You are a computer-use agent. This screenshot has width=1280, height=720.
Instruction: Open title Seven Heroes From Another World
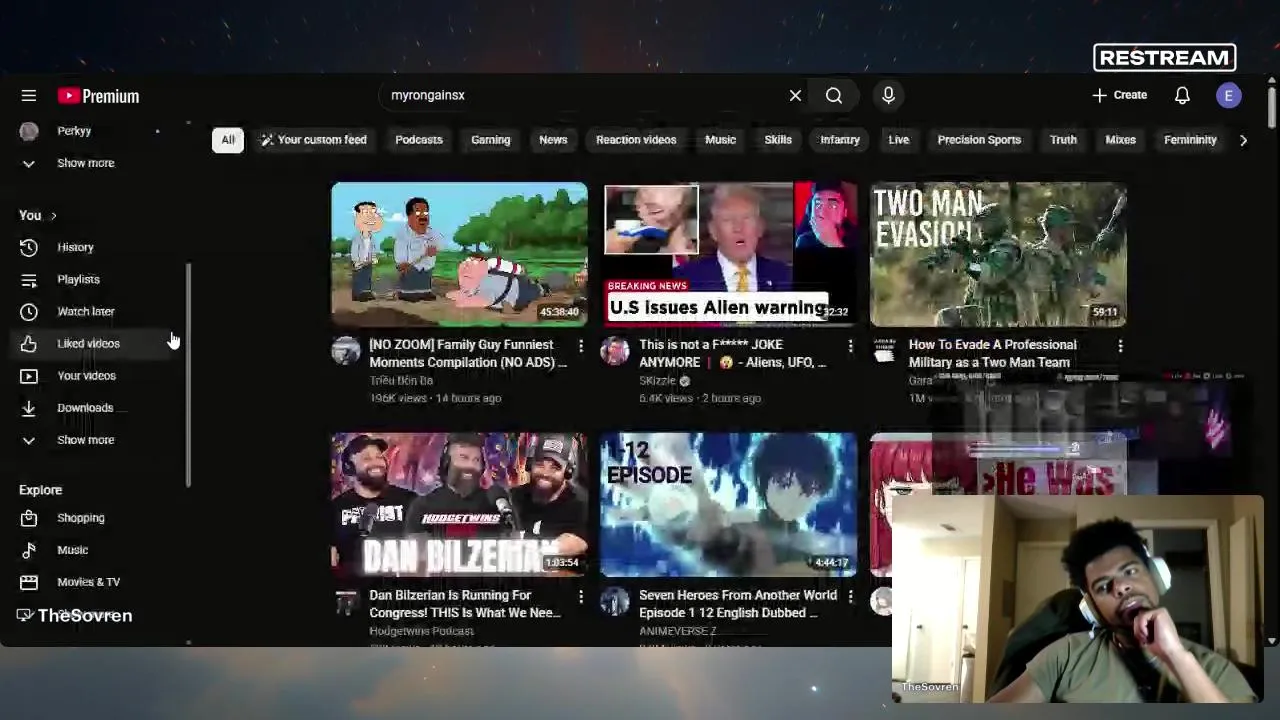point(738,604)
